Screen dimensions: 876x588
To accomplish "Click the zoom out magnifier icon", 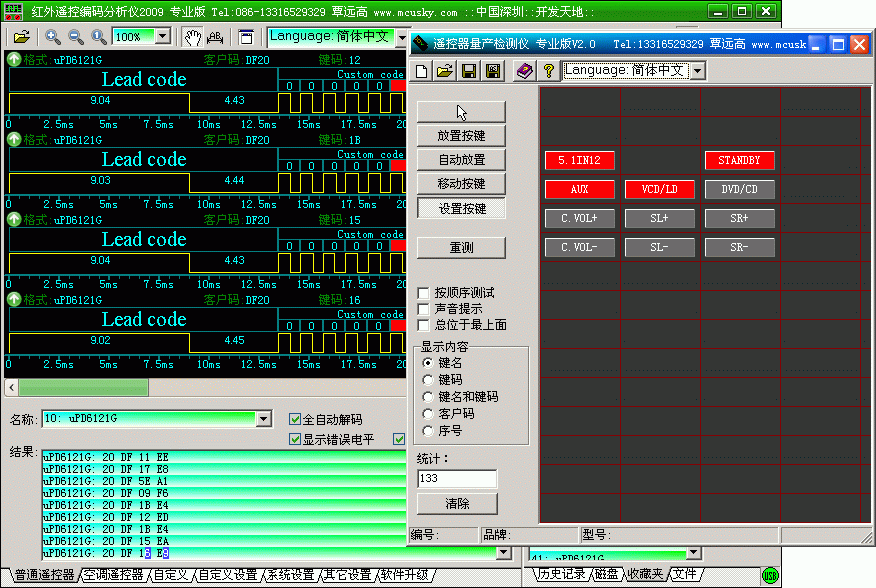I will [76, 37].
